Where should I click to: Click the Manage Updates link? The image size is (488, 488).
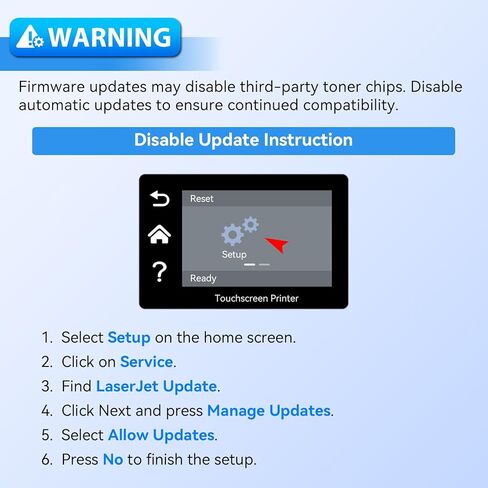coord(269,411)
